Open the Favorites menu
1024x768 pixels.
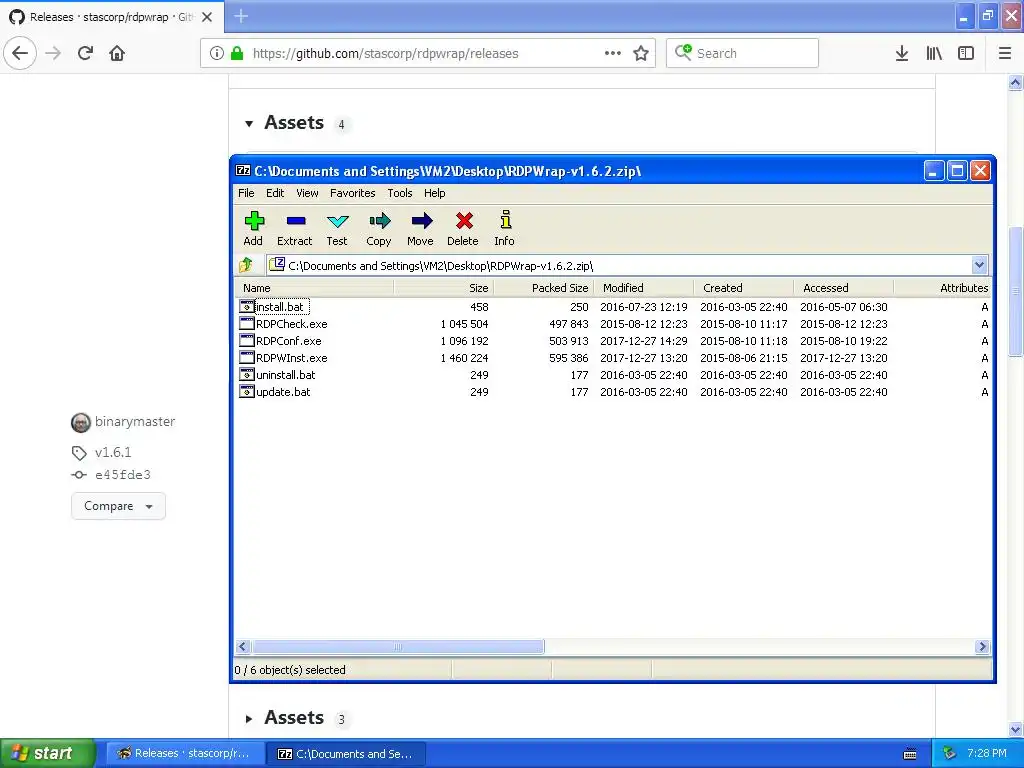[x=353, y=193]
